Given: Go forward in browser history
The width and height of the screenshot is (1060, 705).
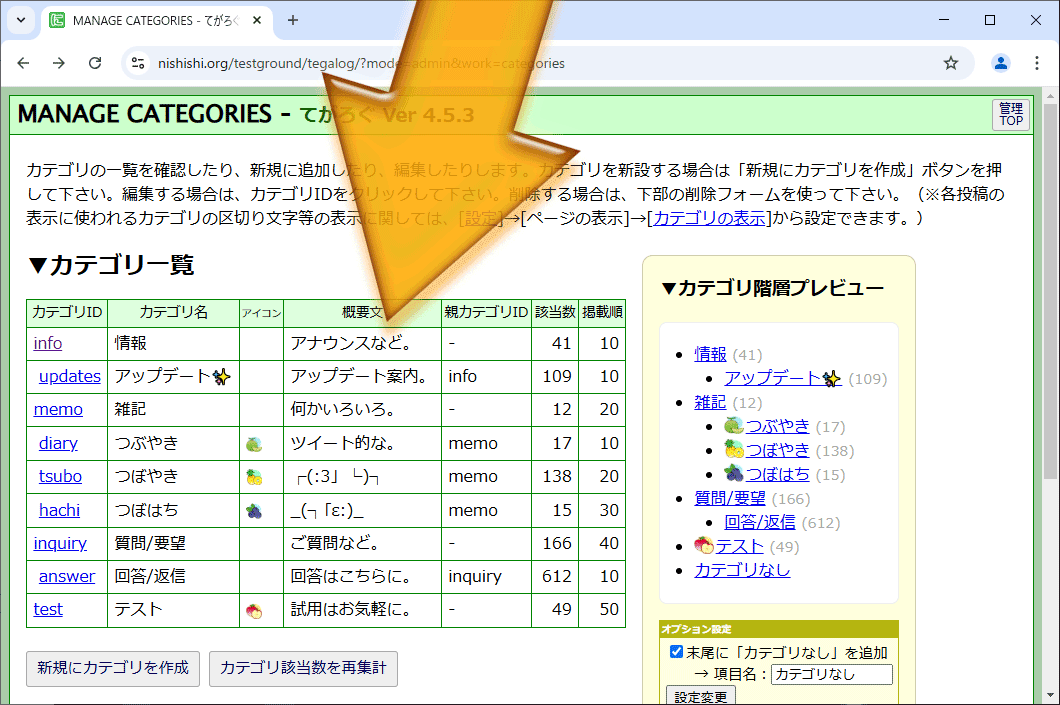Looking at the screenshot, I should 59,63.
